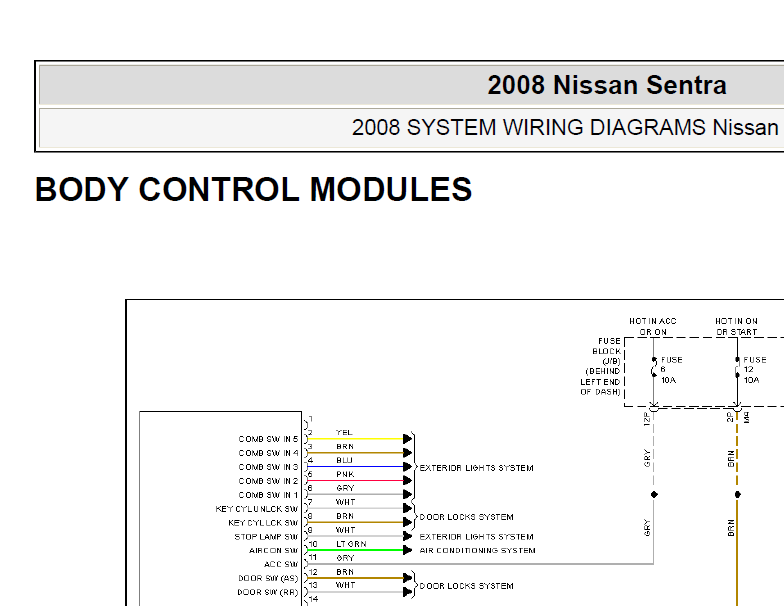The width and height of the screenshot is (784, 606).
Task: Click the "COMB SW IN 1" terminal label
Action: coord(268,495)
